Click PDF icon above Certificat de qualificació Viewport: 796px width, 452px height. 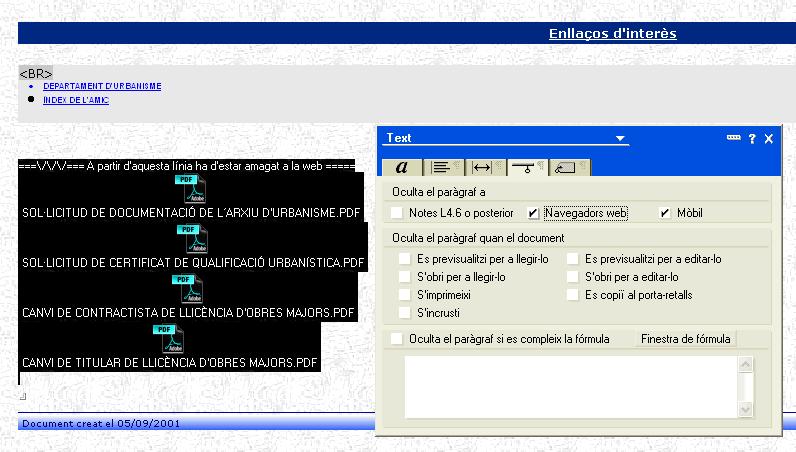tap(192, 239)
